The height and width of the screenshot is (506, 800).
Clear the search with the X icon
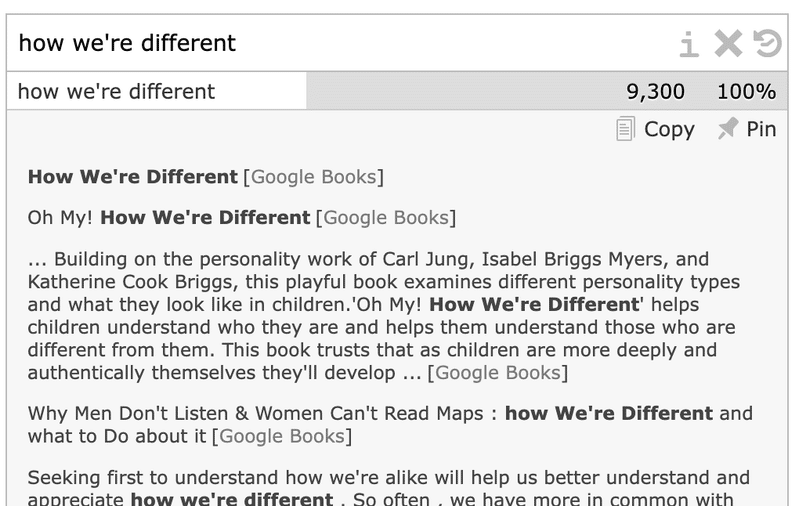[x=728, y=43]
